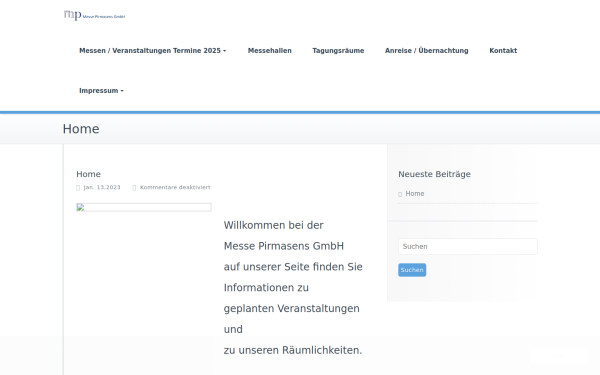600x375 pixels.
Task: Click the Neueste Beiträge heading
Action: pyautogui.click(x=434, y=174)
